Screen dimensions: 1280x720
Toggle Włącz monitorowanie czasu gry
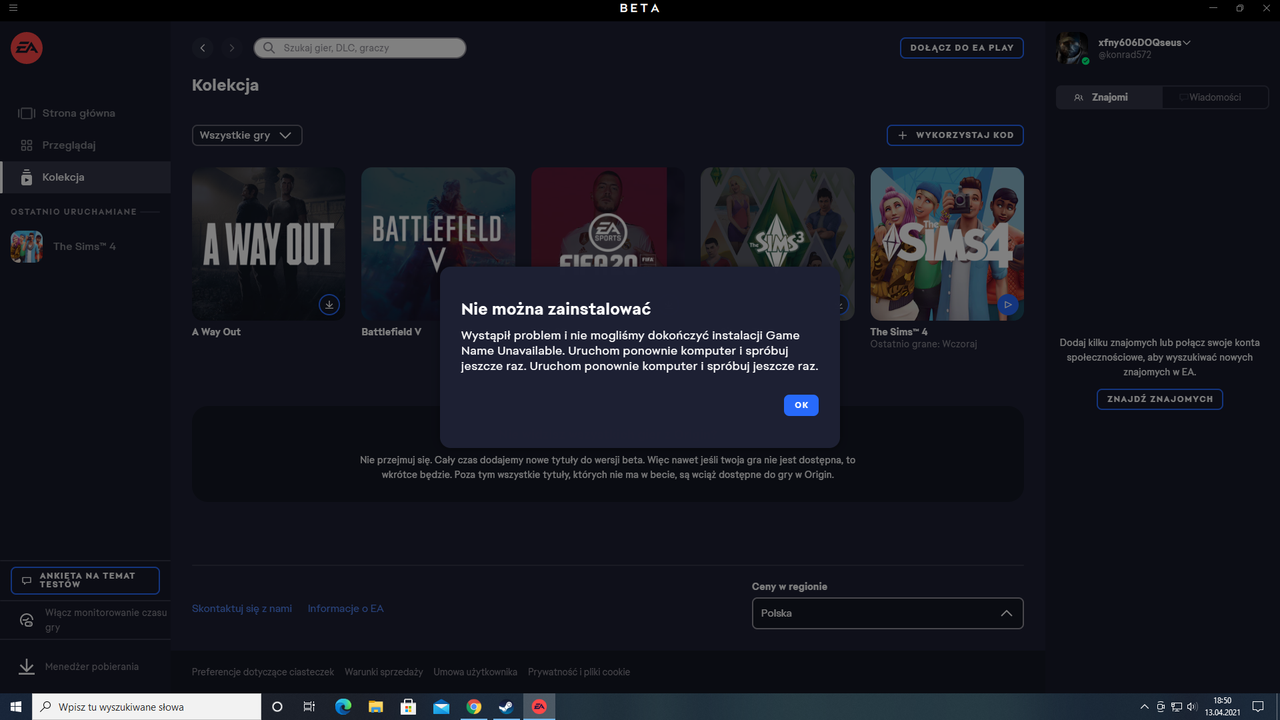[x=85, y=620]
